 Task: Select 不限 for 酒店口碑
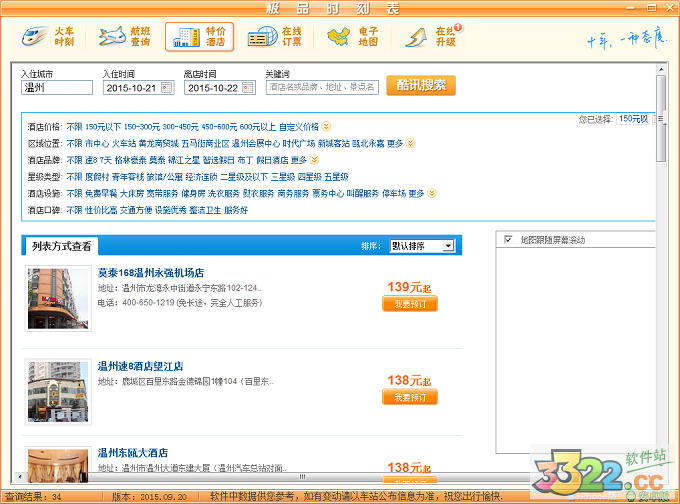click(74, 210)
